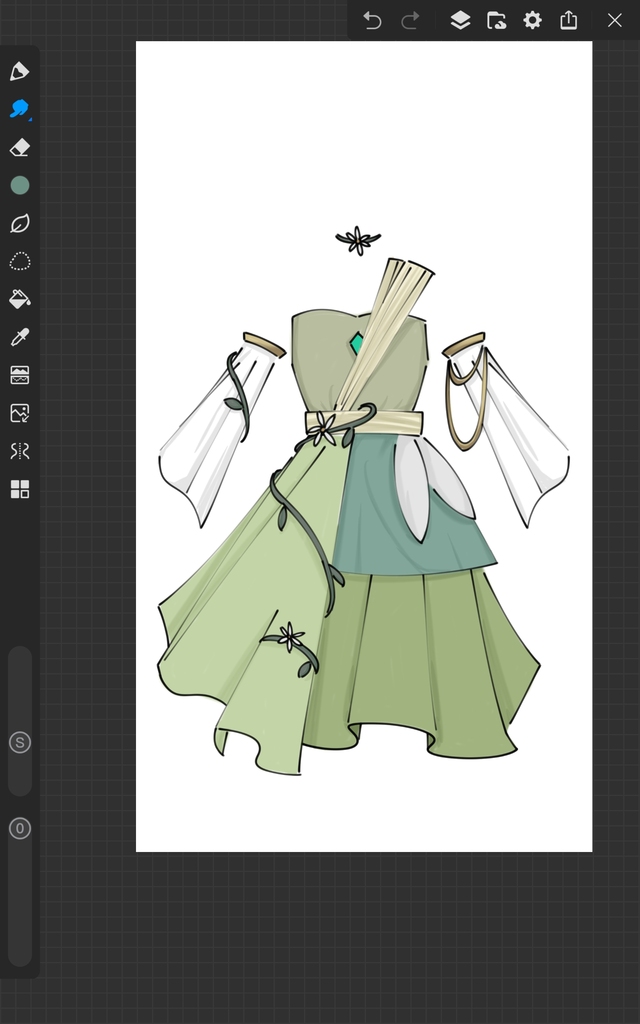The image size is (640, 1024).
Task: Open the current color swatch picker
Action: point(20,185)
